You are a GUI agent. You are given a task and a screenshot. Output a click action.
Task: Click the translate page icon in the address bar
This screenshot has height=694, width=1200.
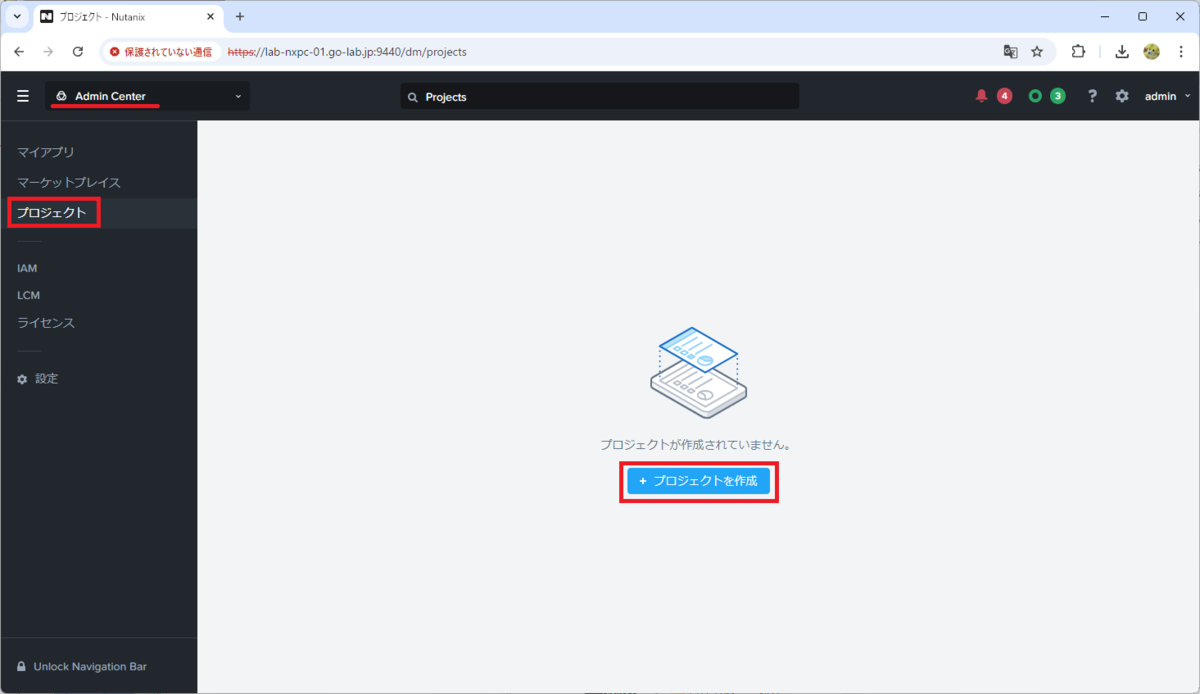[1010, 51]
